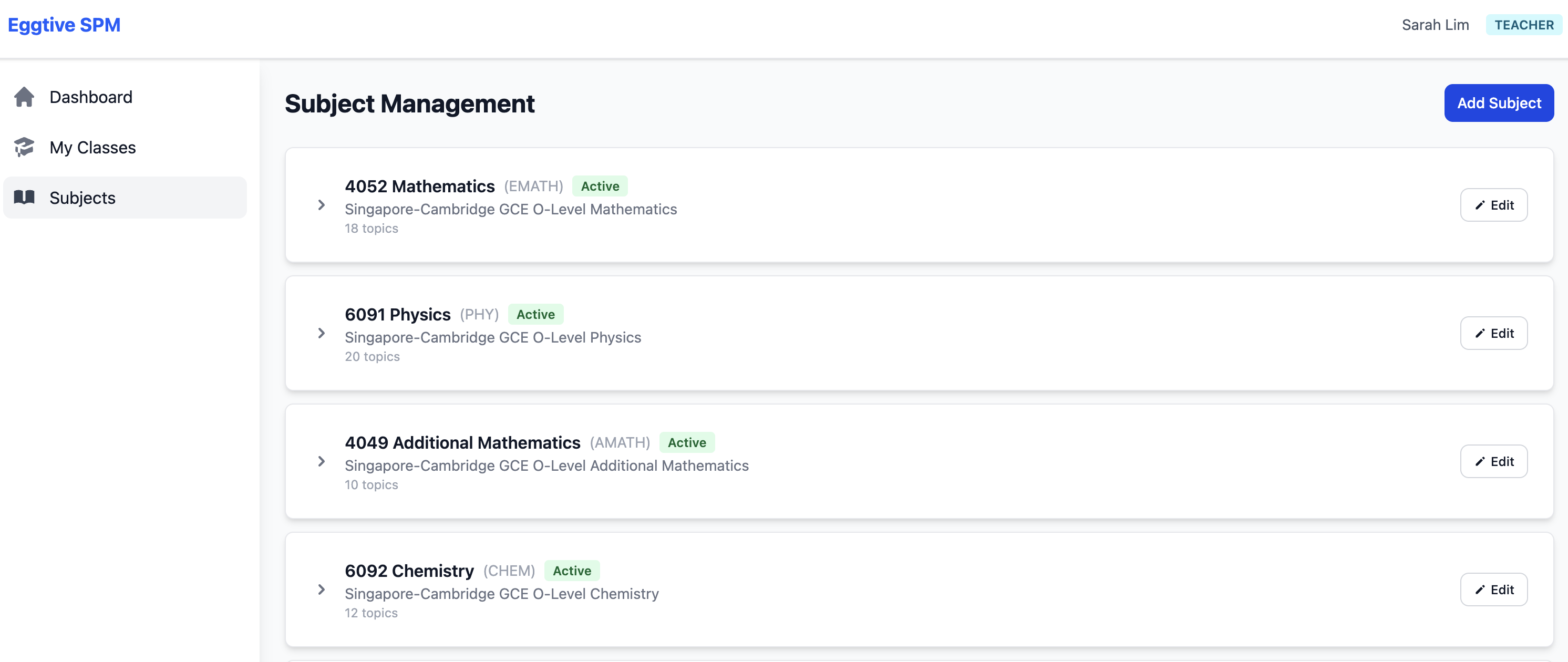
Task: Click the 4052 Mathematics subject title
Action: (419, 186)
